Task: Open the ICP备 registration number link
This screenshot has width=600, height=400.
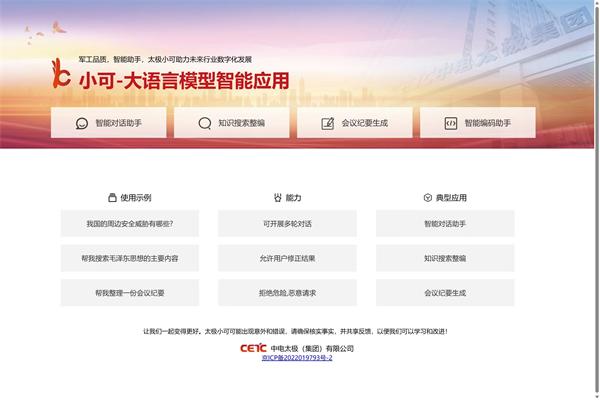Action: click(297, 358)
